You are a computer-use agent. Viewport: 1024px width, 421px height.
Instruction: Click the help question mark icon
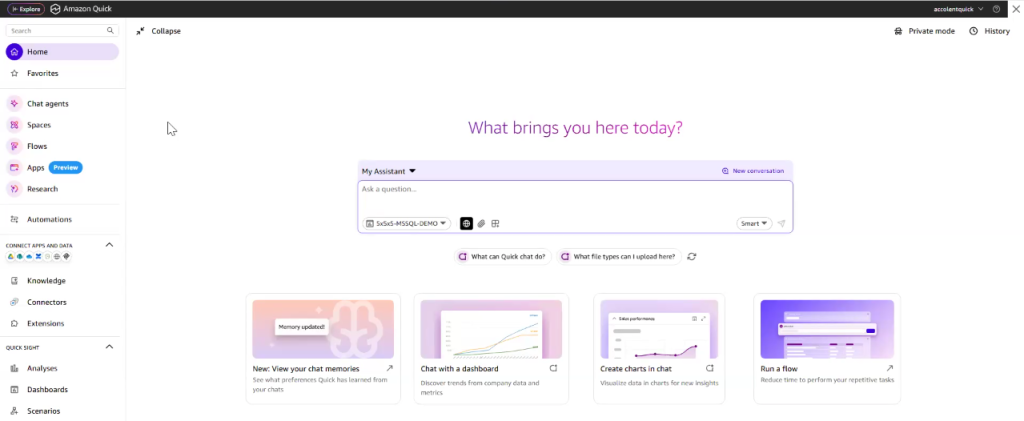click(x=996, y=9)
